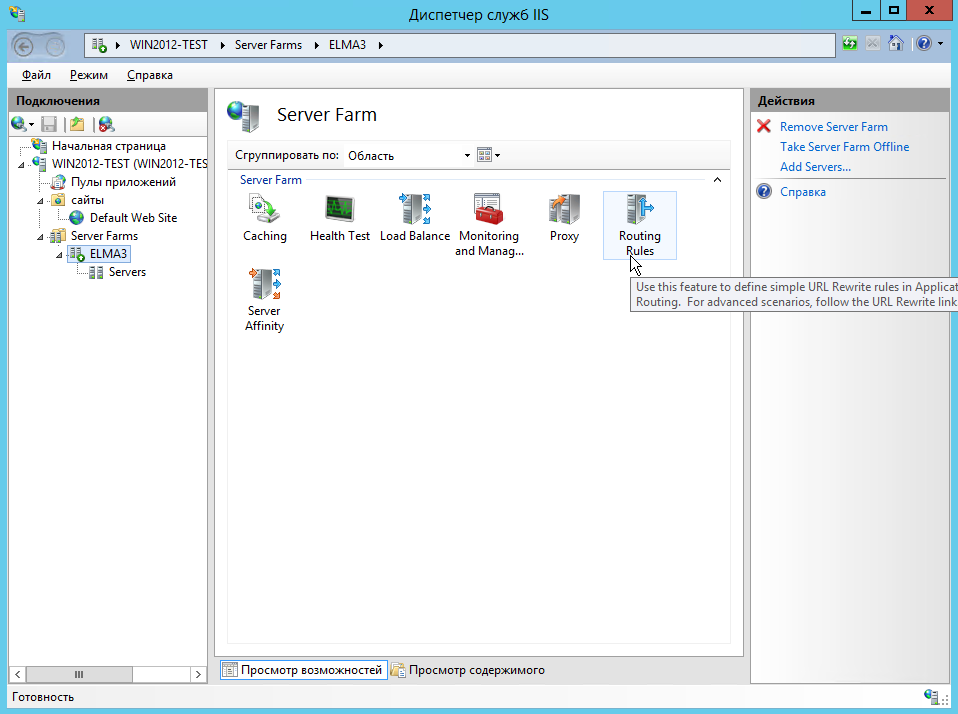Select Default Web Site in tree

pos(132,218)
